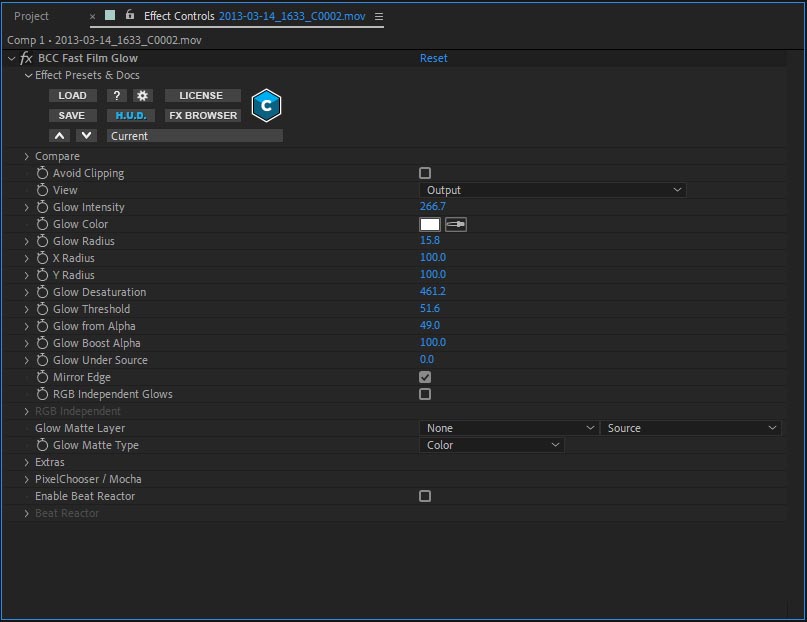Select previous preset with up arrow
The image size is (807, 622).
(x=60, y=136)
